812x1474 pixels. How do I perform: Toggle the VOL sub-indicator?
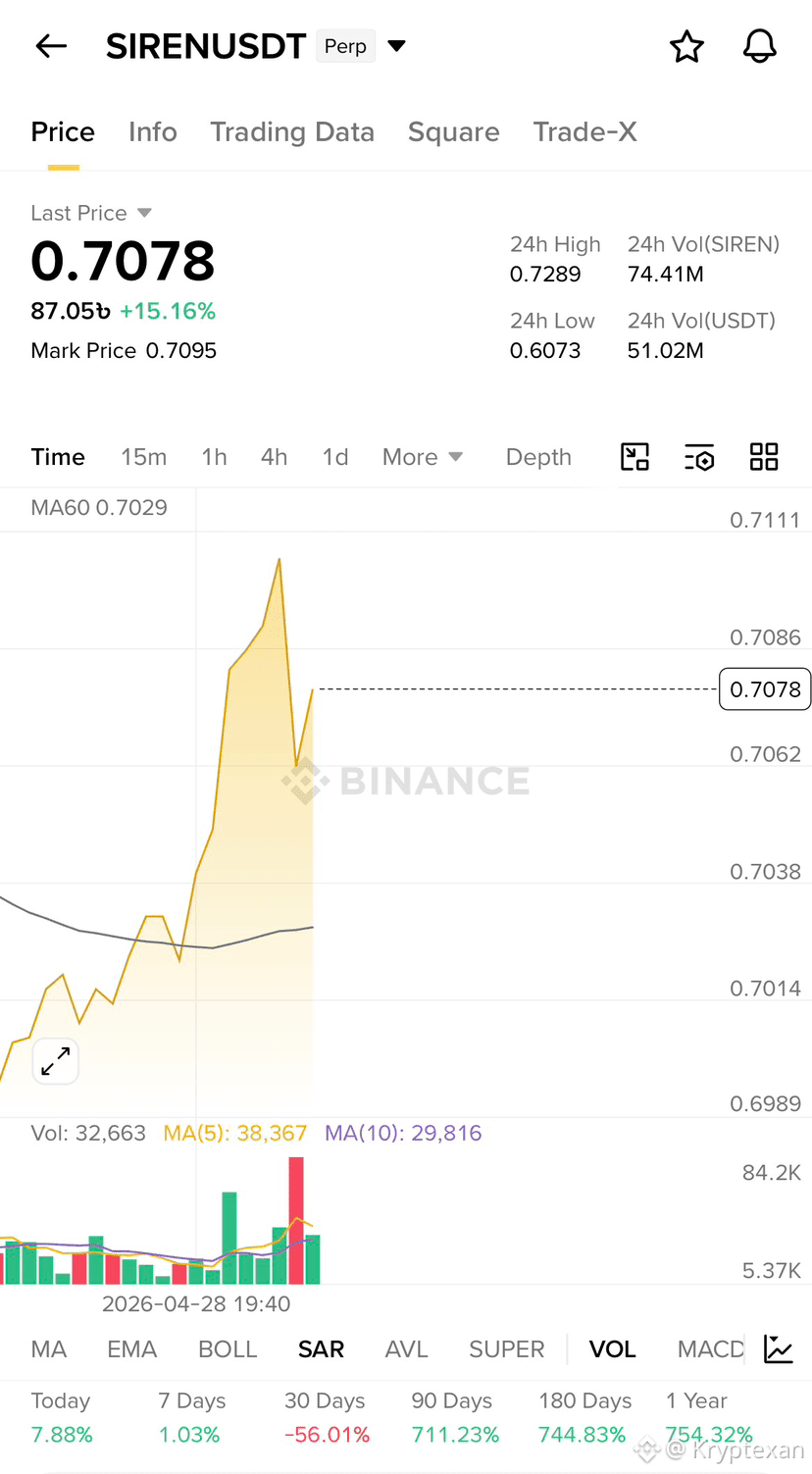point(612,1349)
